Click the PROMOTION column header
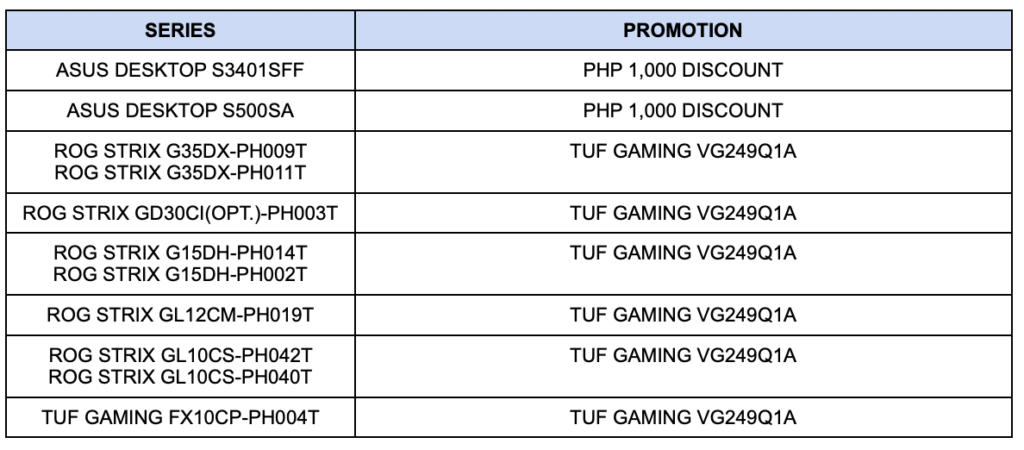 click(682, 31)
